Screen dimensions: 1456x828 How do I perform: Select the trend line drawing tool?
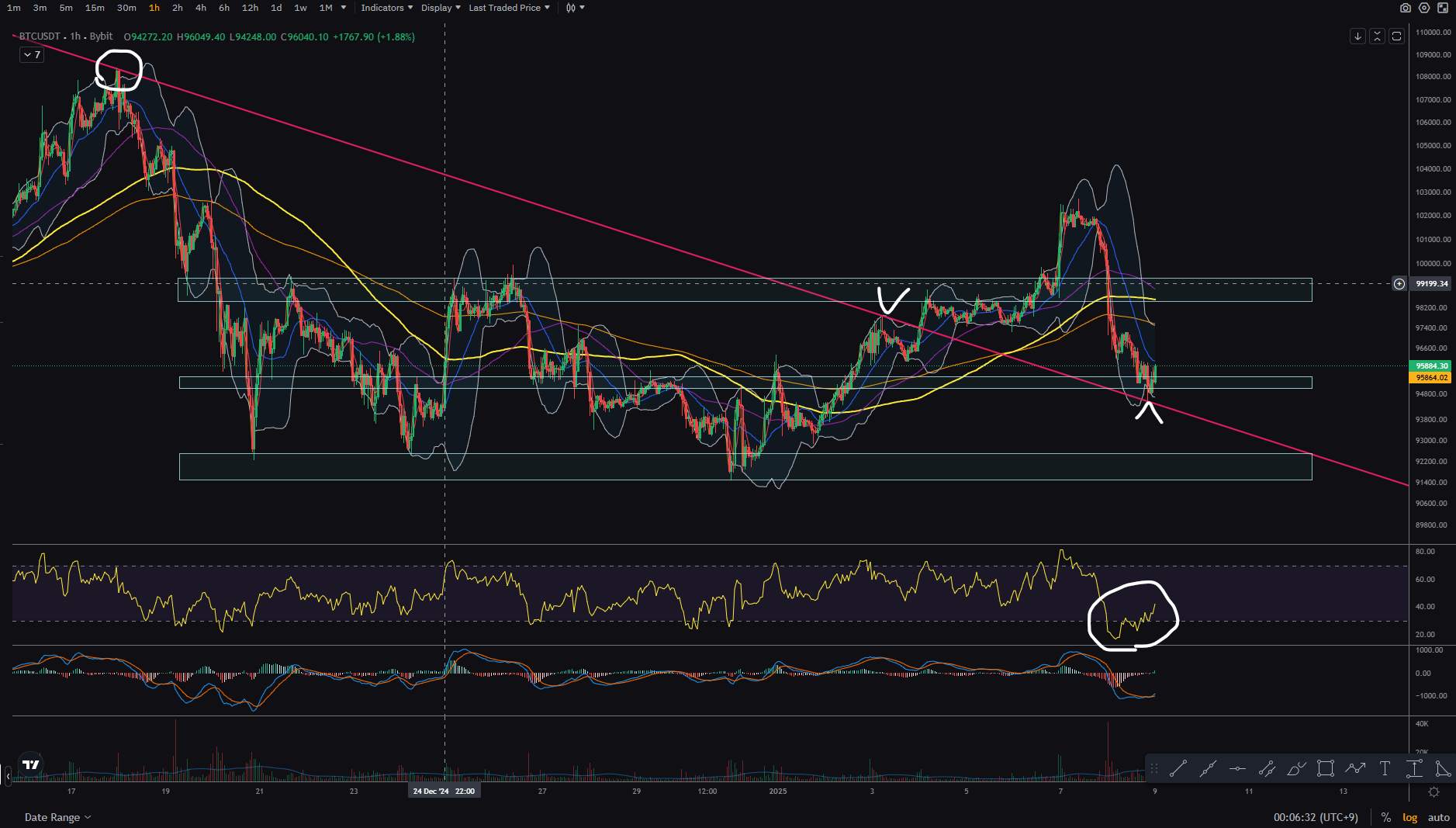point(1178,769)
